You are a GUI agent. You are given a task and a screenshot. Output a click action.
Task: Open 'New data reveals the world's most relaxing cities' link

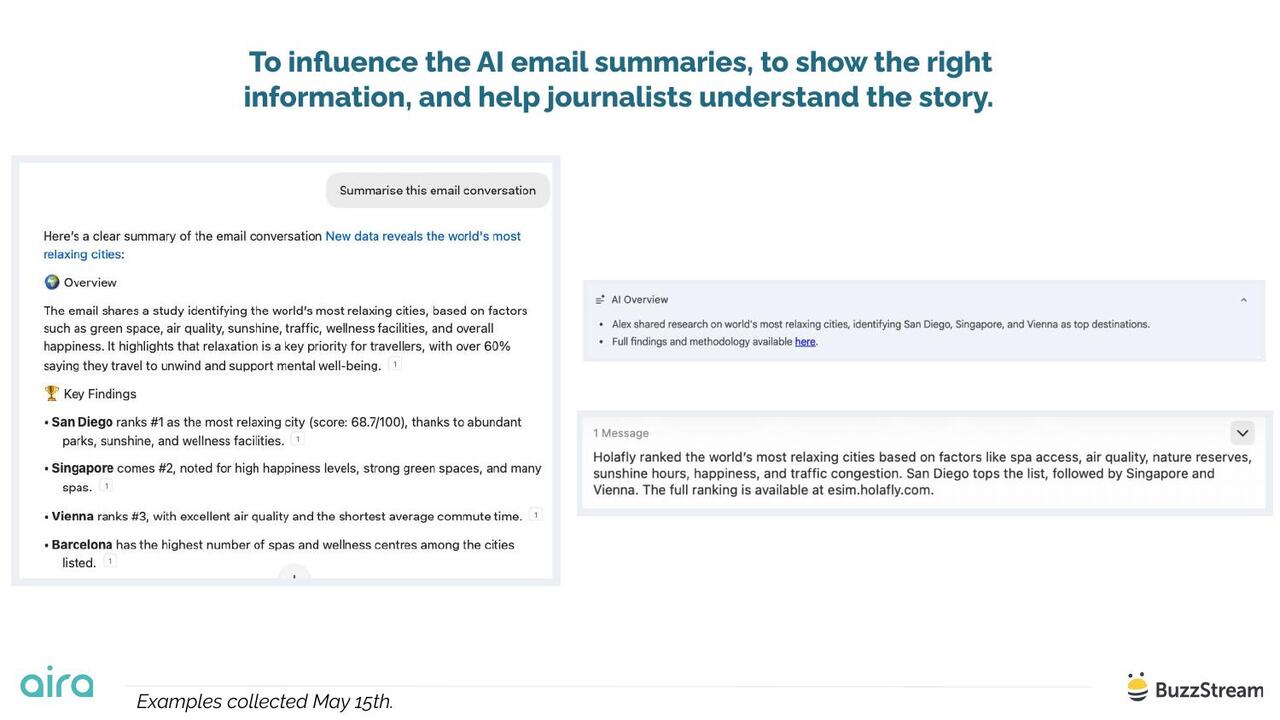tap(282, 245)
